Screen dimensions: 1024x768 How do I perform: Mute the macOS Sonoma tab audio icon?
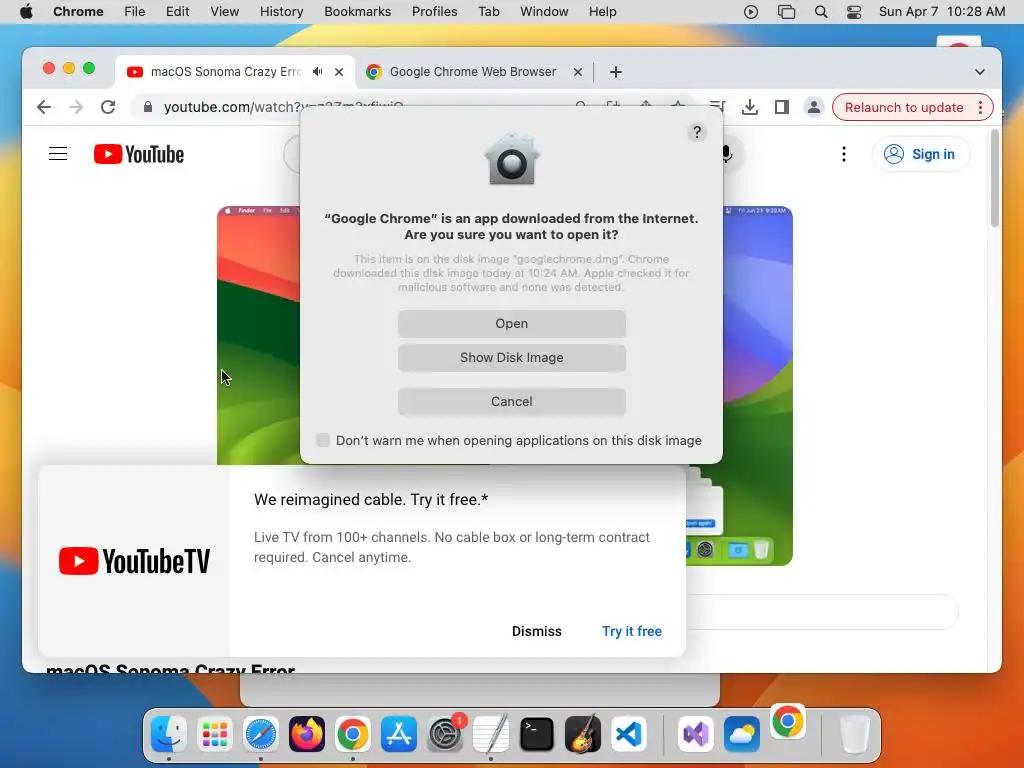pos(317,72)
